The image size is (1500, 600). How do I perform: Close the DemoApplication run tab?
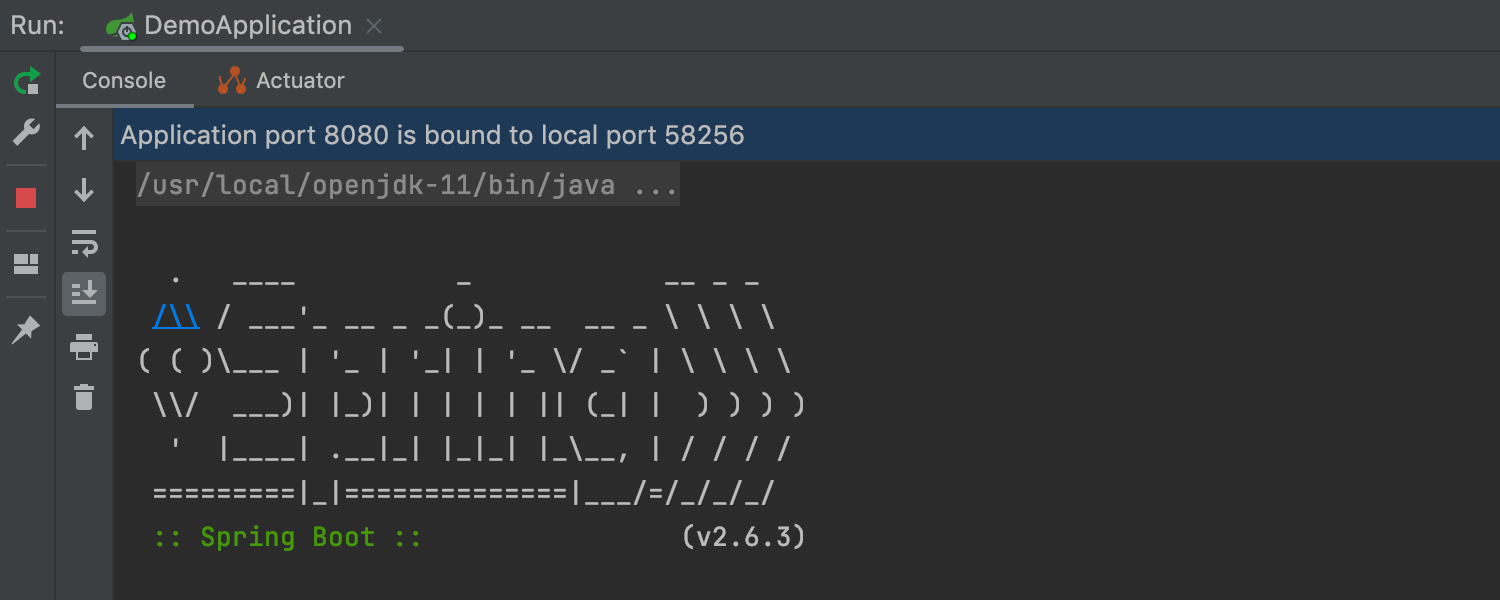tap(374, 26)
